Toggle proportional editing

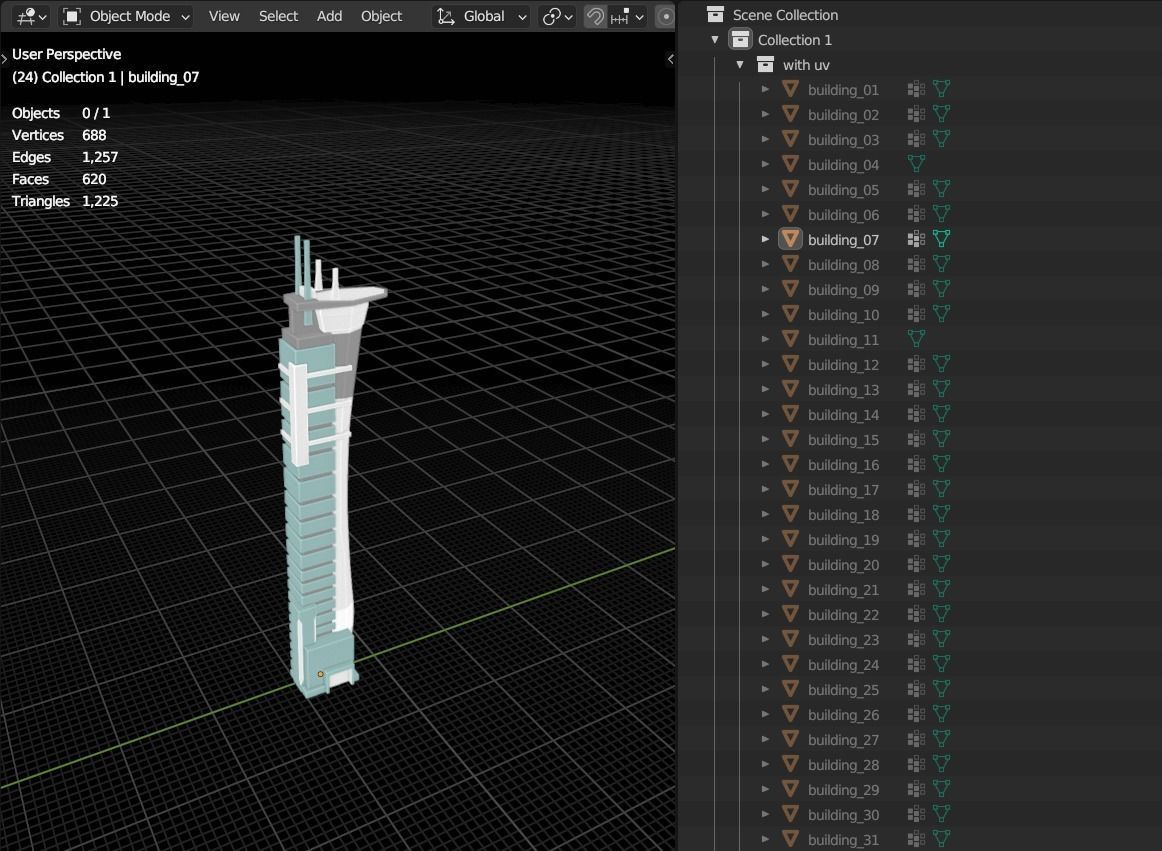(x=665, y=16)
